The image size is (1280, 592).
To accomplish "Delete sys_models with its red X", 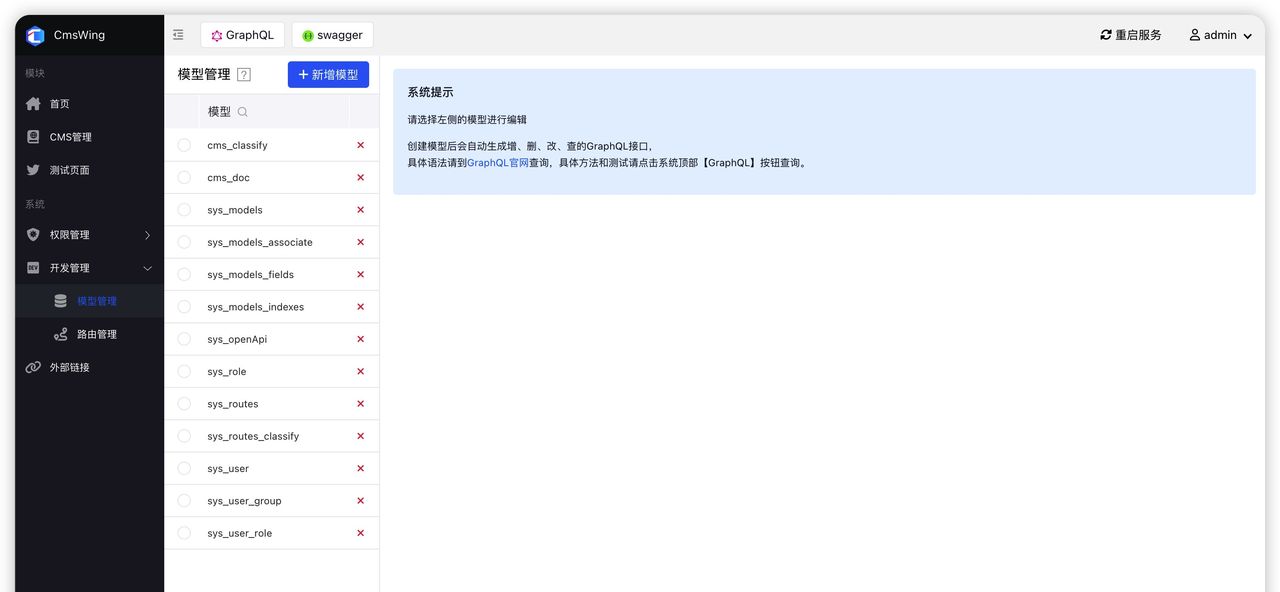I will [361, 210].
